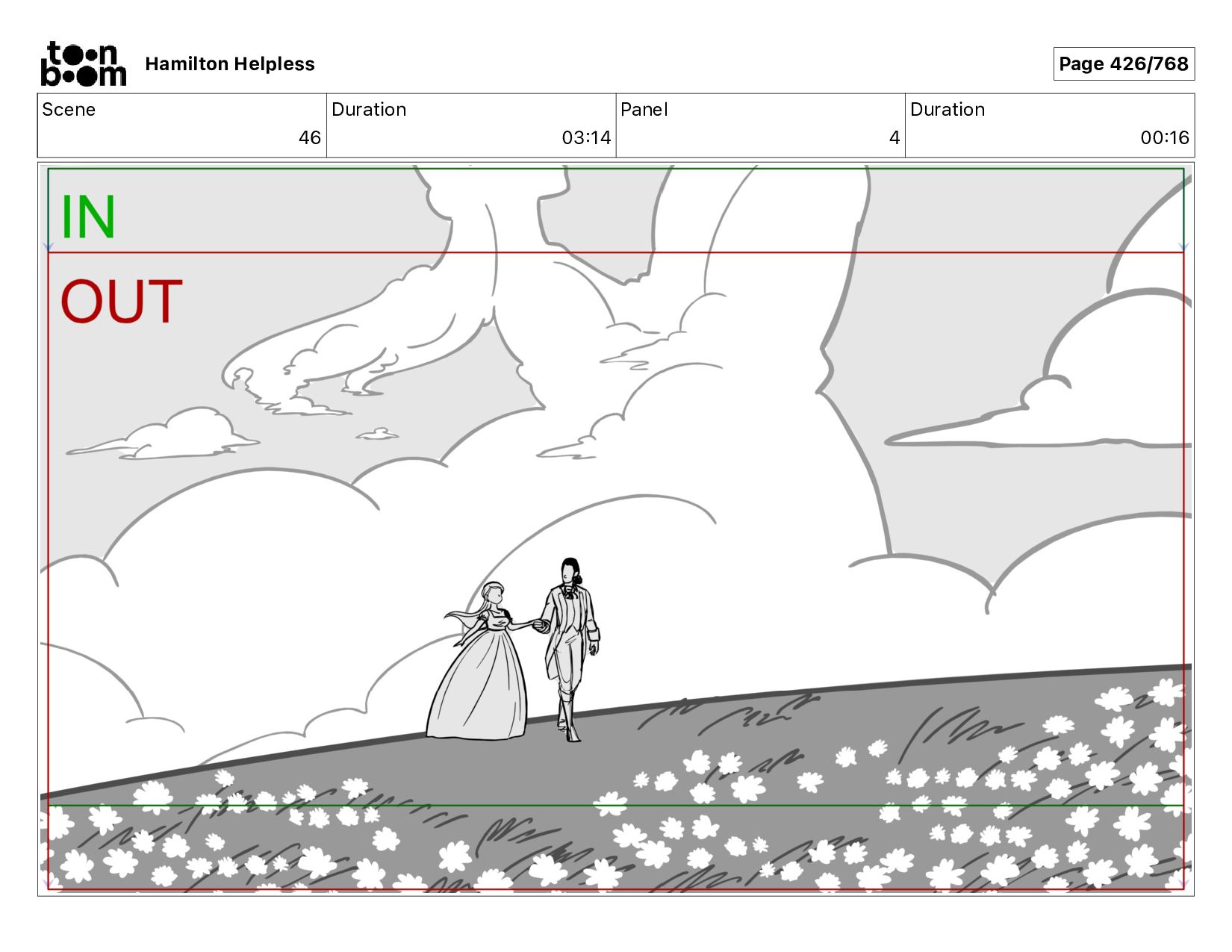Screen dimensions: 1232x952
Task: Select the "Panel" header label
Action: point(644,110)
